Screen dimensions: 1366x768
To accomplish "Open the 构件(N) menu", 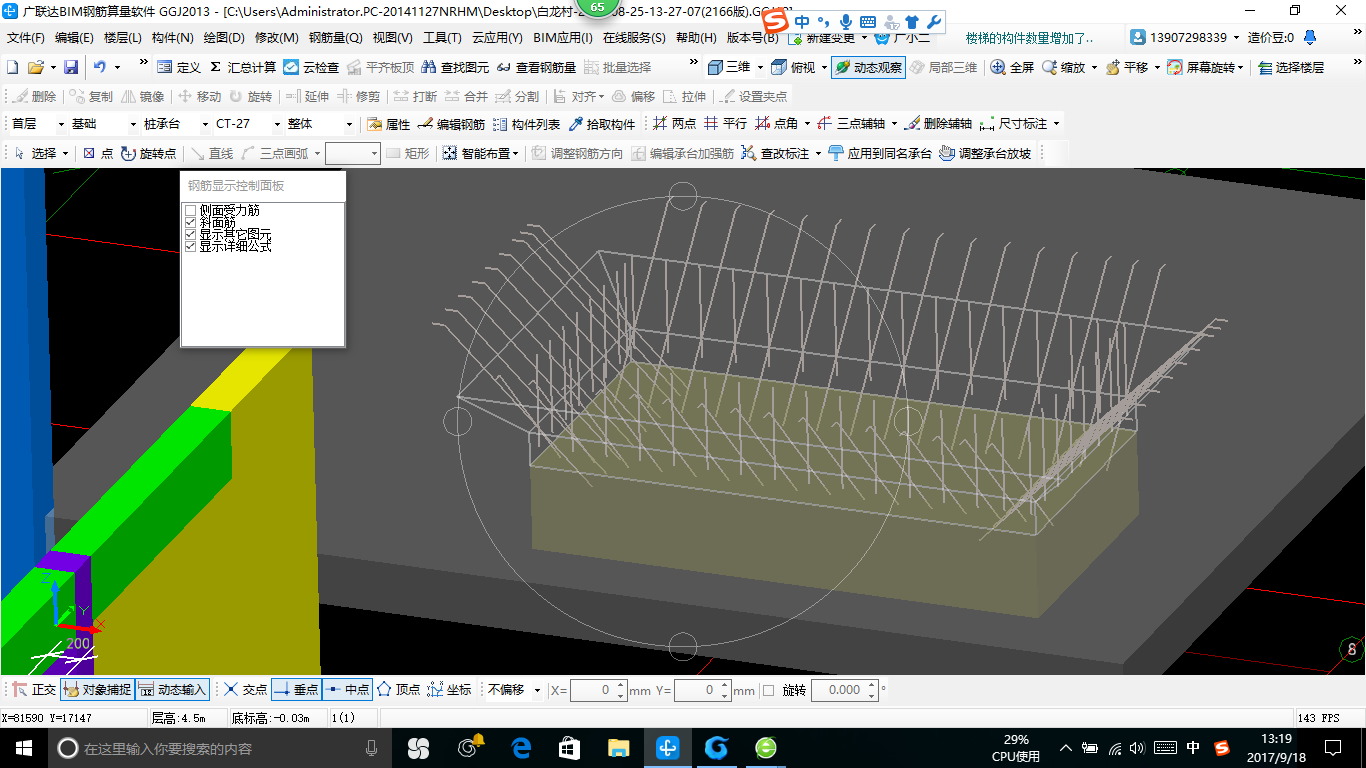I will 173,38.
